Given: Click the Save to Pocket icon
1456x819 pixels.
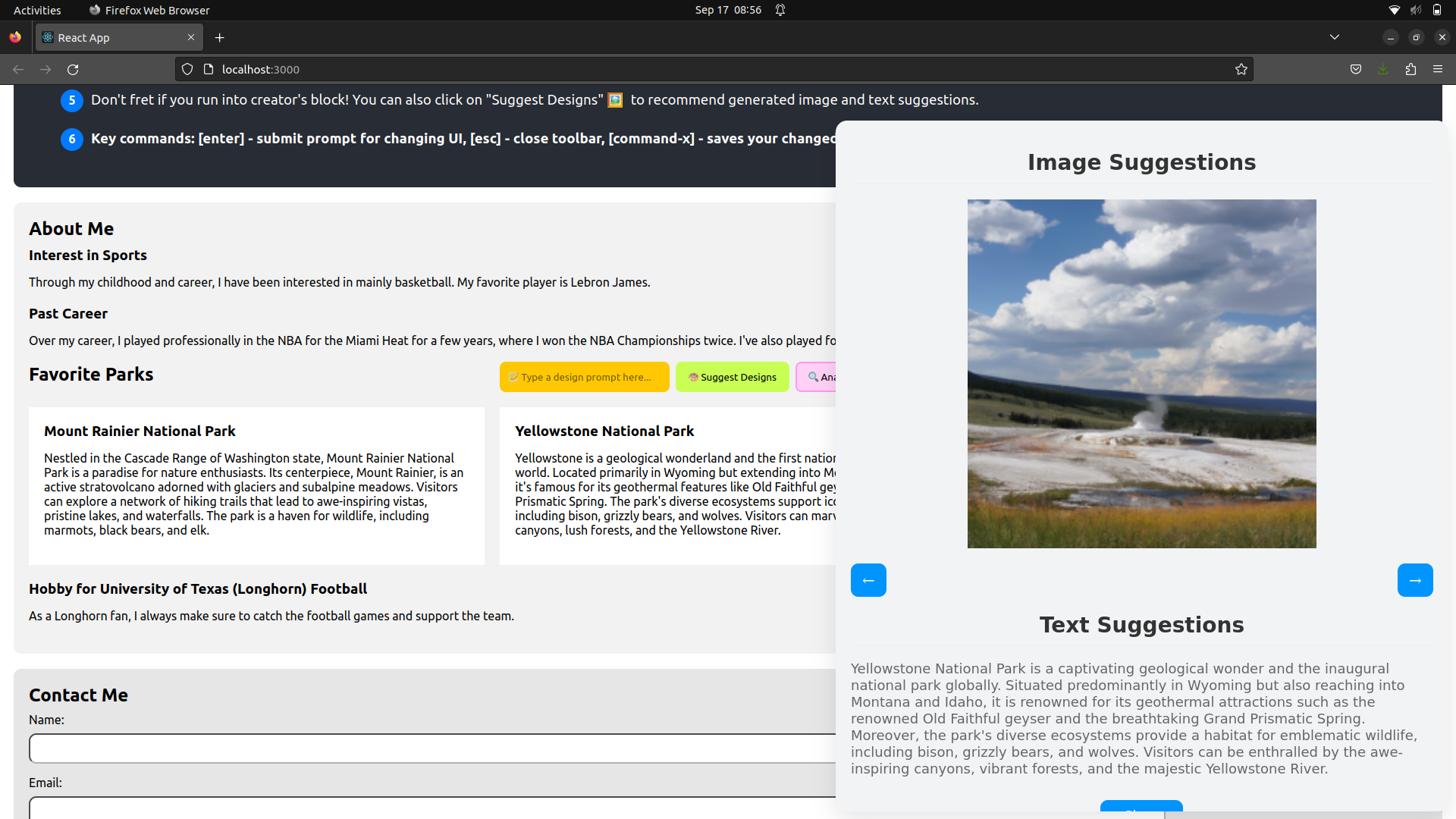Looking at the screenshot, I should coord(1355,69).
